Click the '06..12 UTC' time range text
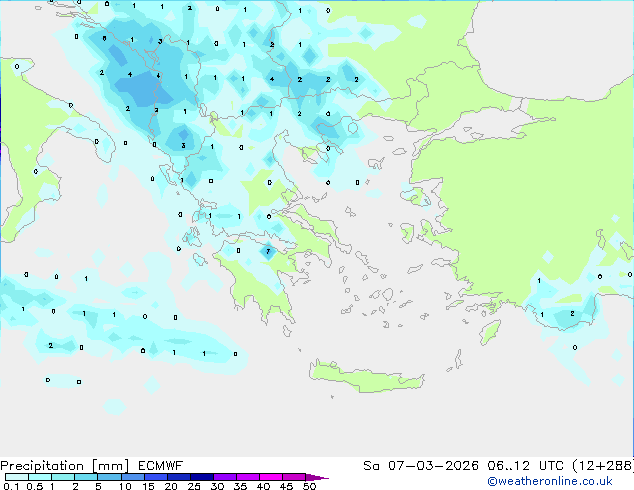The image size is (634, 490). (526, 466)
